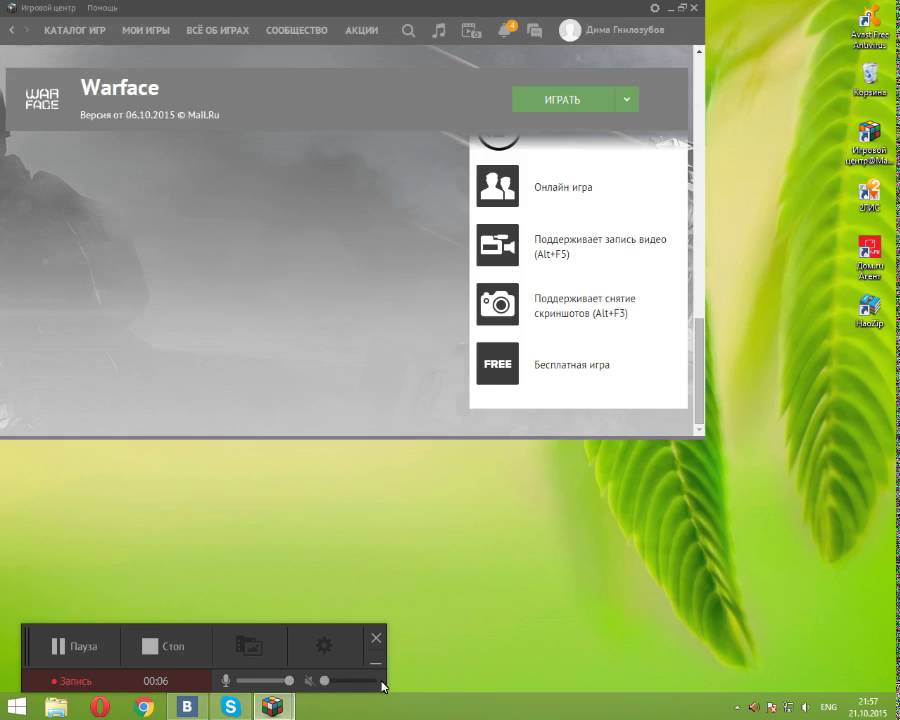Click the Warface logo
900x720 pixels.
[42, 99]
